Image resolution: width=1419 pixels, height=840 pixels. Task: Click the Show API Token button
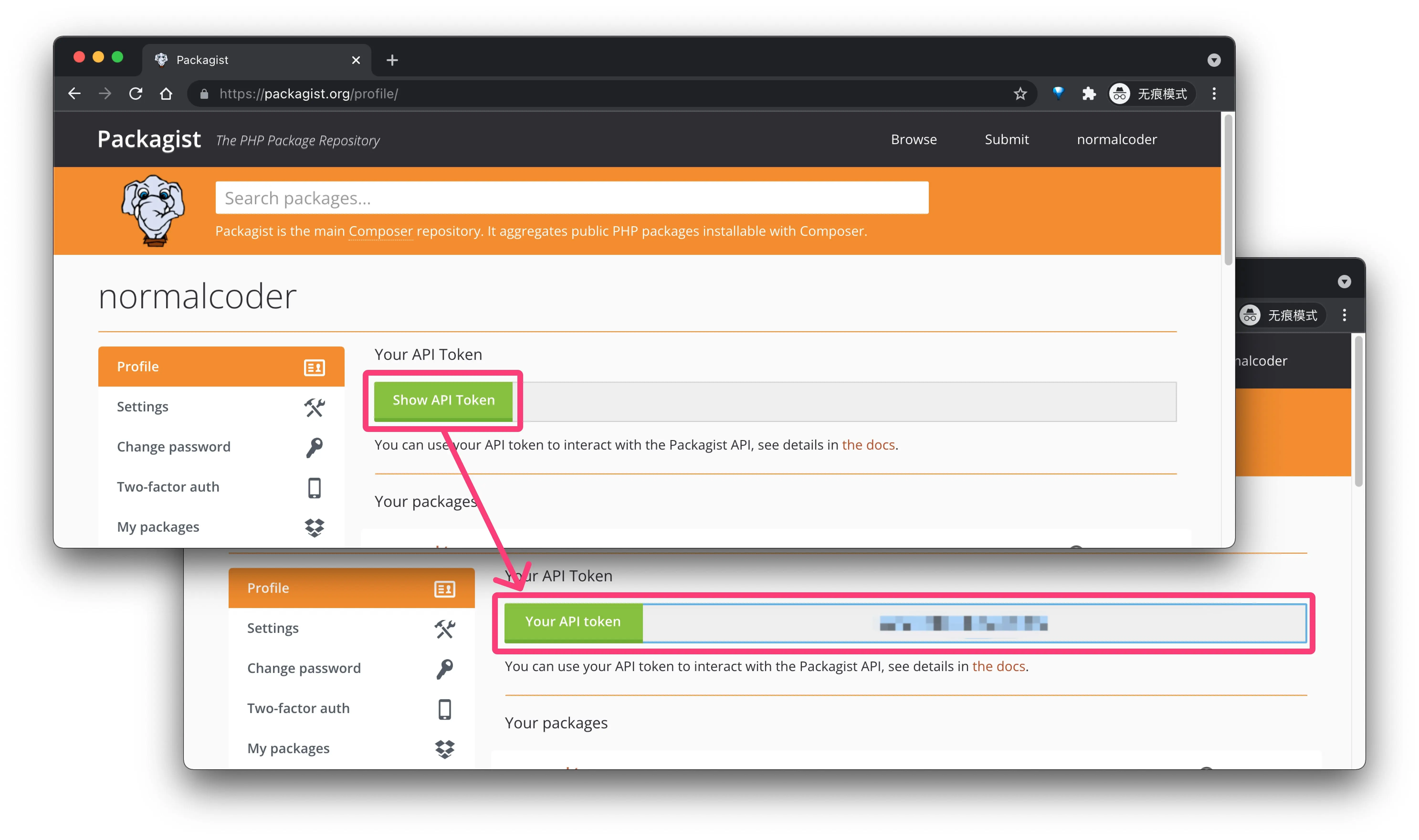click(443, 400)
